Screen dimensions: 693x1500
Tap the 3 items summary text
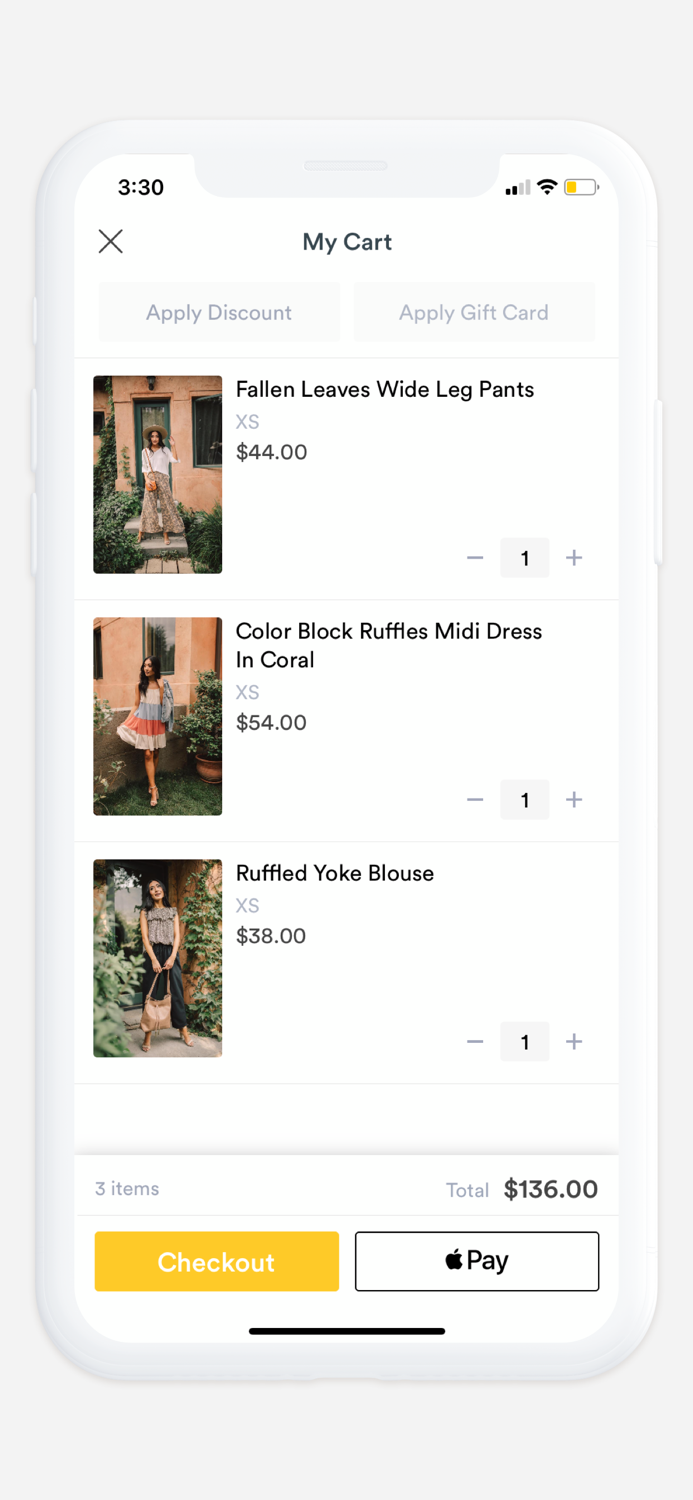(126, 1189)
